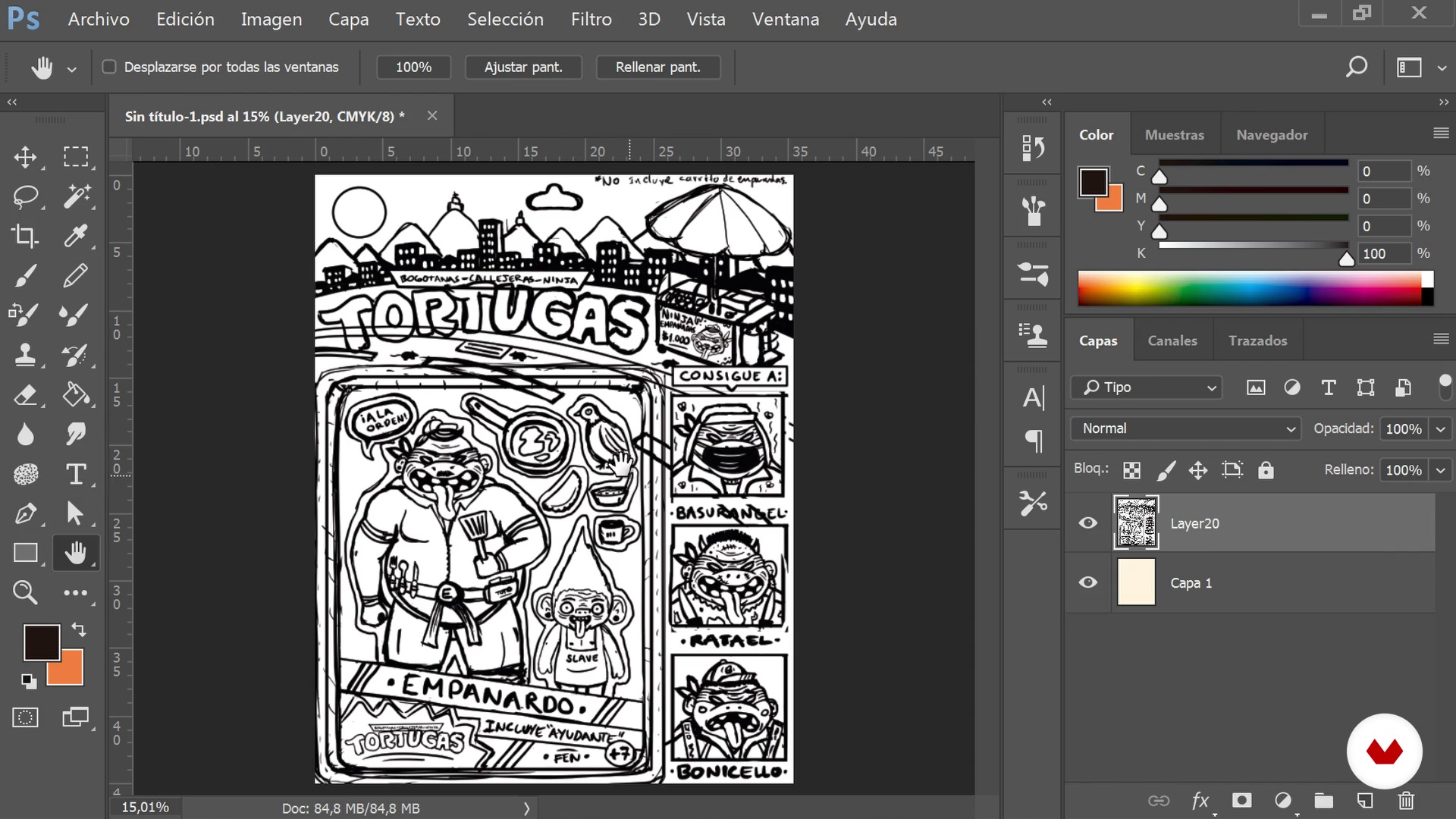Change screen mode icon in toolbar
Image resolution: width=1456 pixels, height=819 pixels.
click(75, 717)
